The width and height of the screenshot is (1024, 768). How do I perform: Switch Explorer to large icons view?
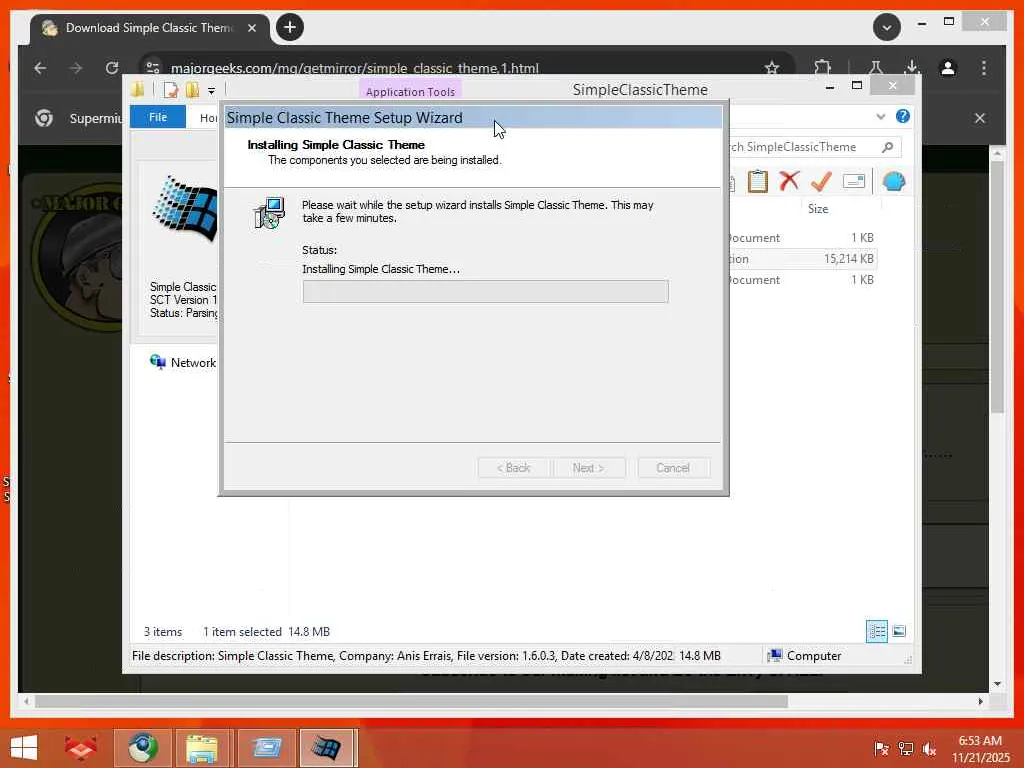tap(899, 631)
